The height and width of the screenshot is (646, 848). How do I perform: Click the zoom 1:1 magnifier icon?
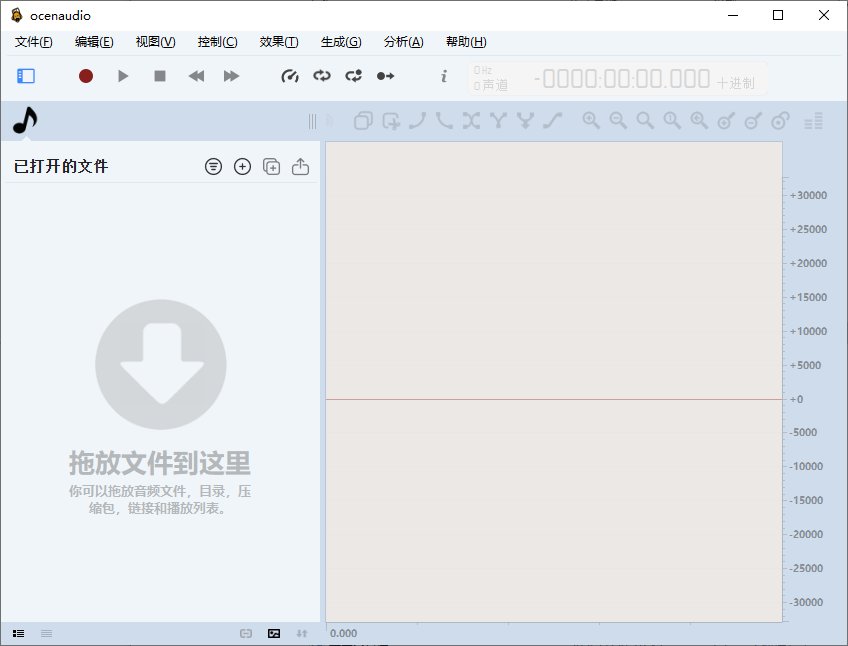(672, 121)
